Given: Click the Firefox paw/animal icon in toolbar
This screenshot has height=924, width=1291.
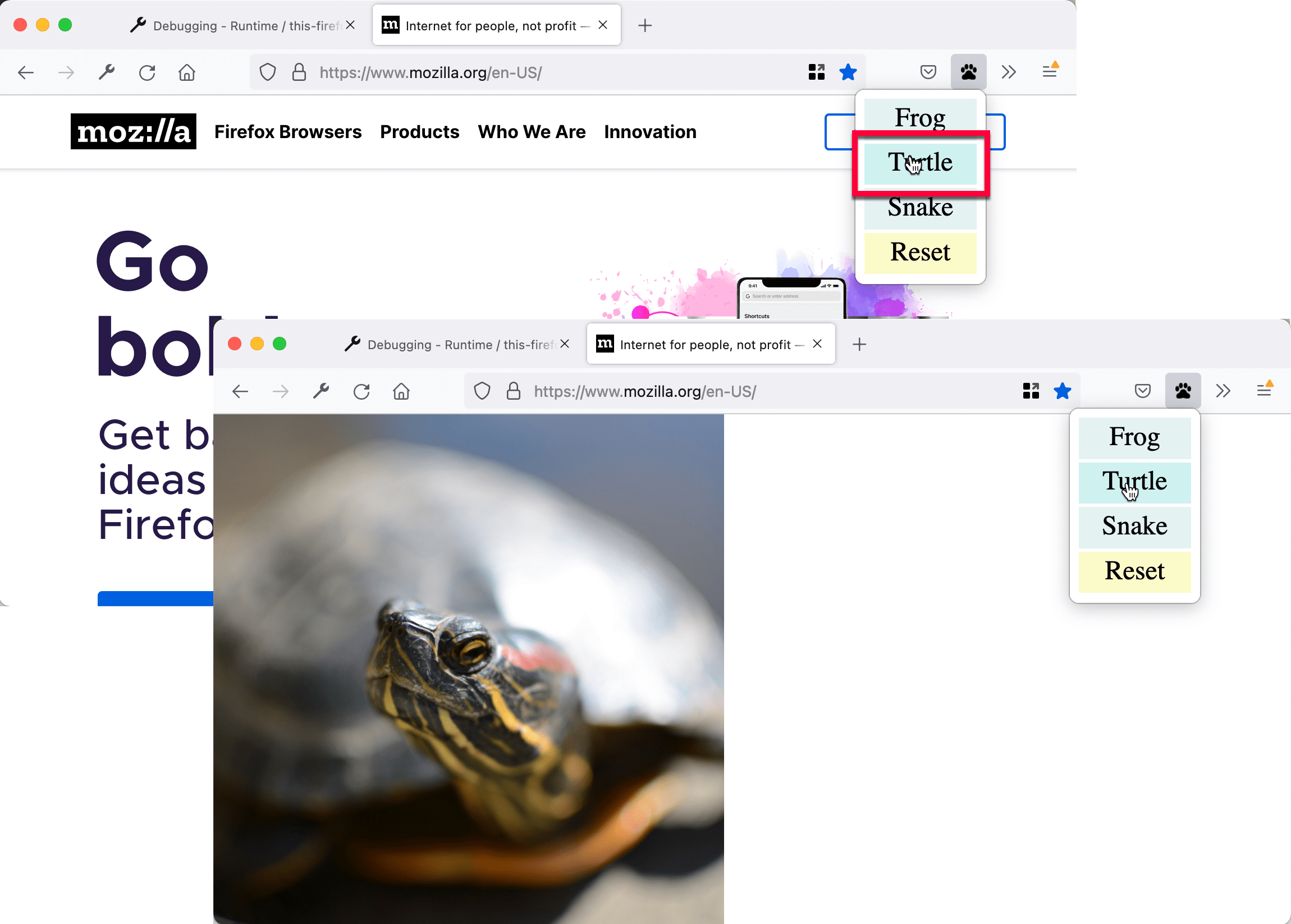Looking at the screenshot, I should (967, 72).
